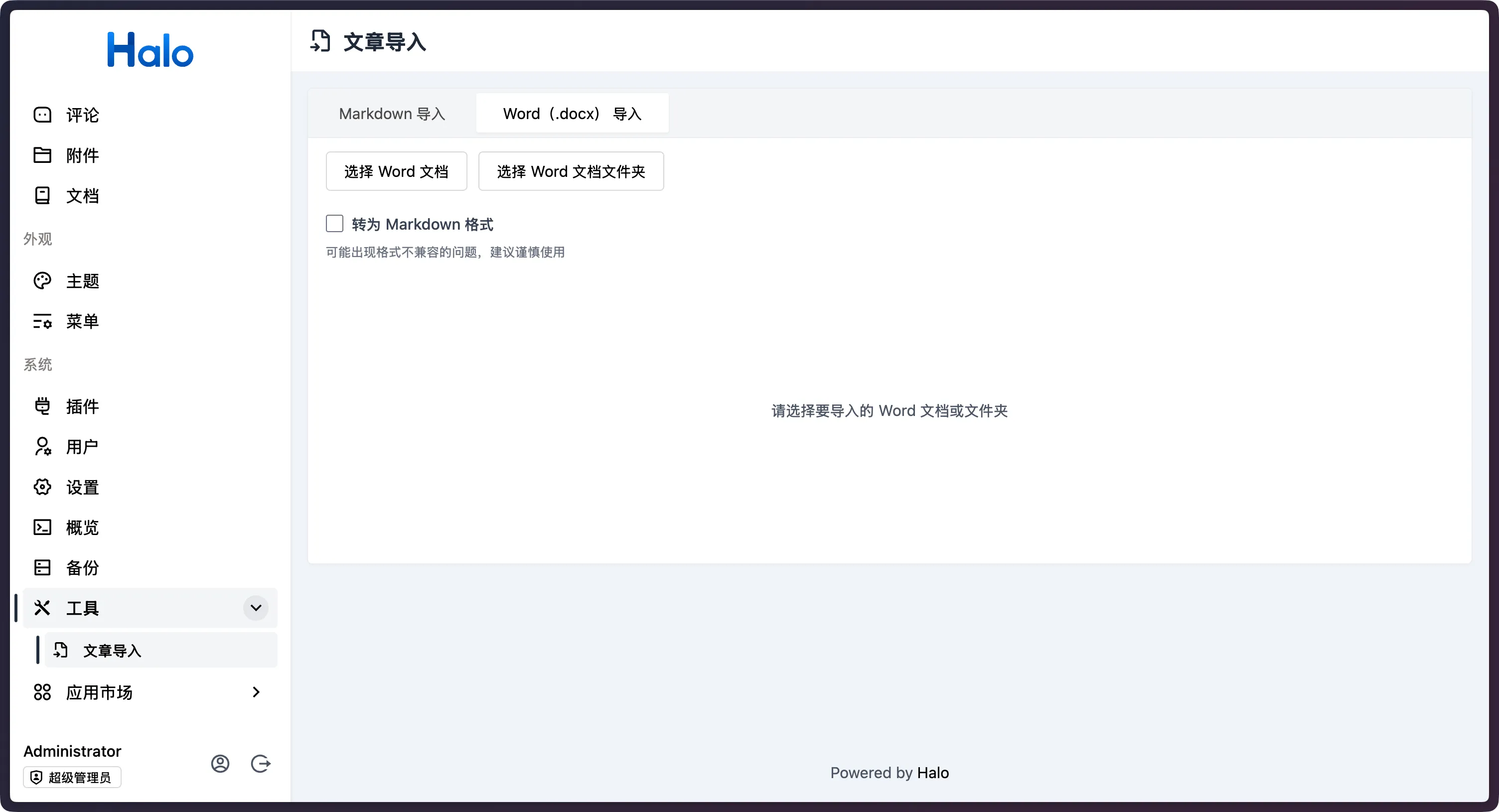Collapse the 工具 menu chevron
The image size is (1499, 812).
[x=256, y=608]
